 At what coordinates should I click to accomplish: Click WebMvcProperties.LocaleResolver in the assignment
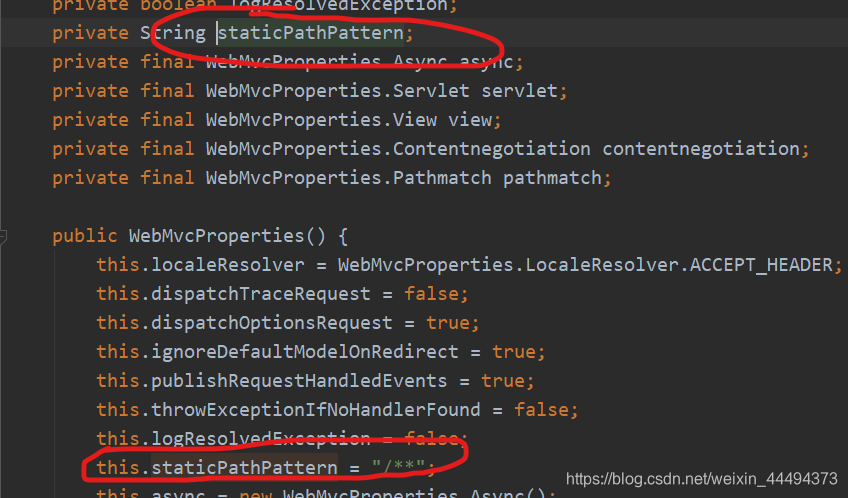tap(508, 265)
